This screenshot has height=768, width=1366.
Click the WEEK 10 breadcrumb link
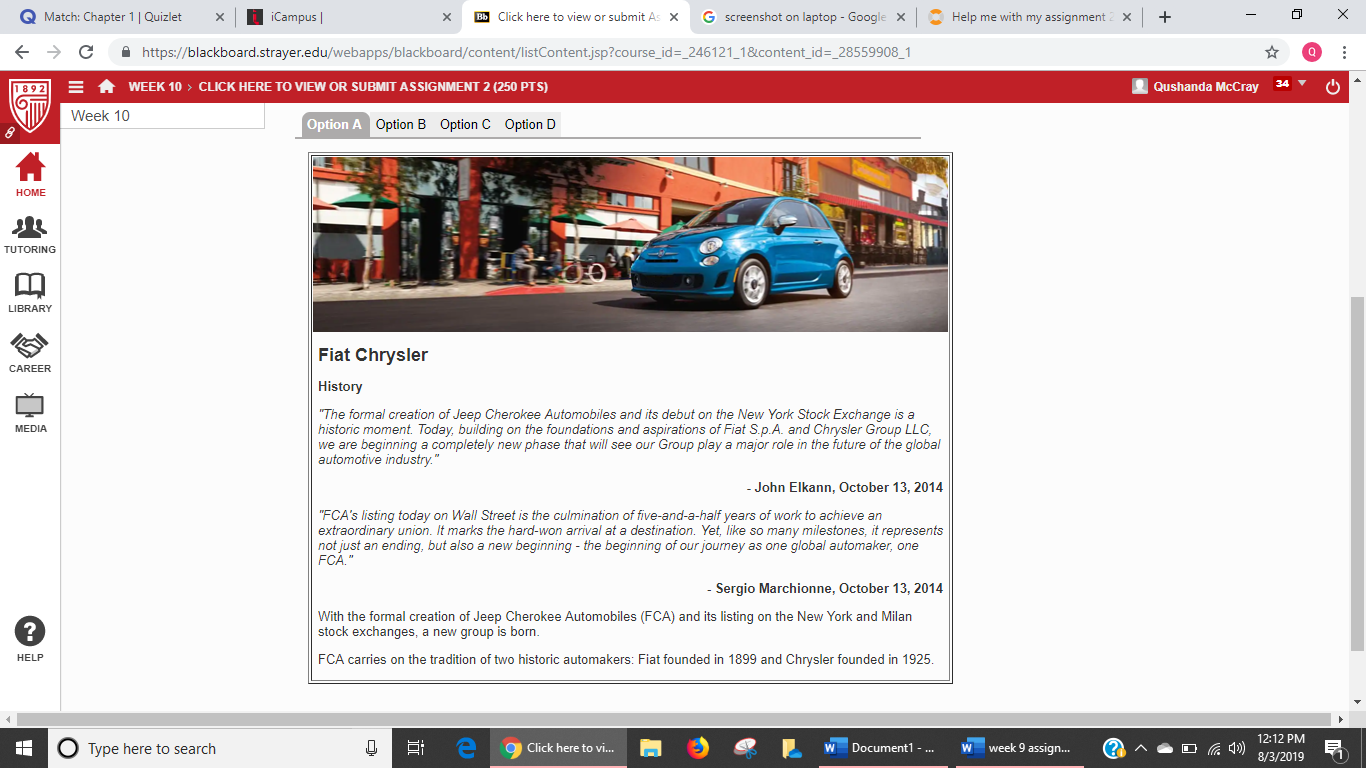(x=155, y=87)
